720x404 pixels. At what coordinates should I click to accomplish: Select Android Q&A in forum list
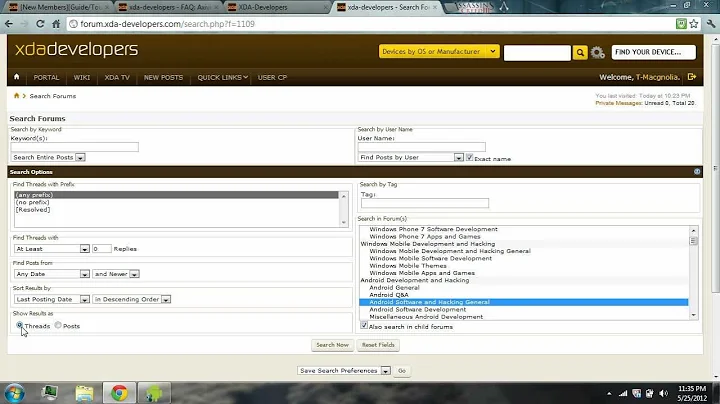click(389, 295)
